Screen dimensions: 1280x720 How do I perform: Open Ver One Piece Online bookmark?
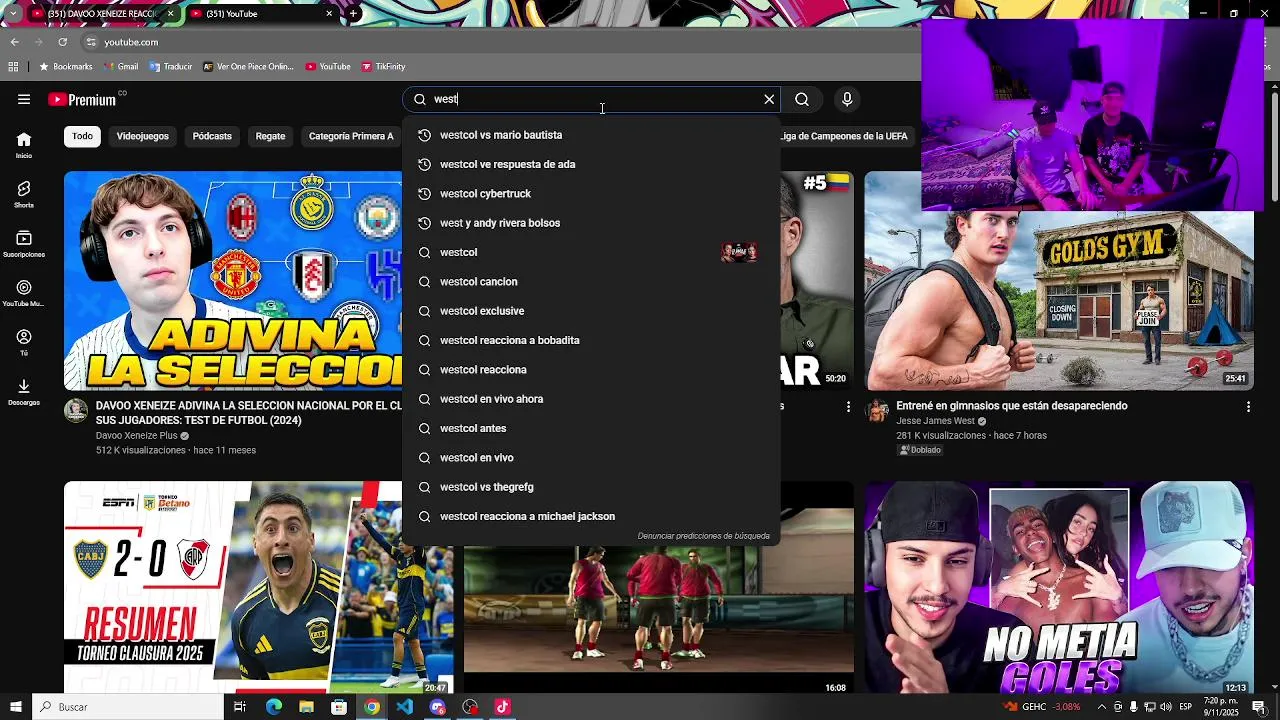click(x=248, y=67)
